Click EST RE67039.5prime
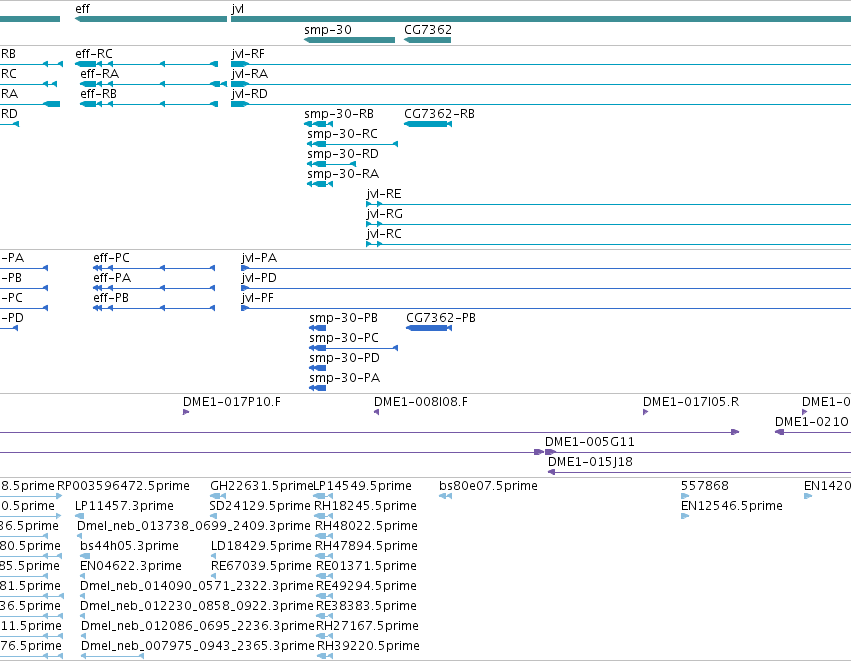The width and height of the screenshot is (851, 661). pyautogui.click(x=213, y=576)
